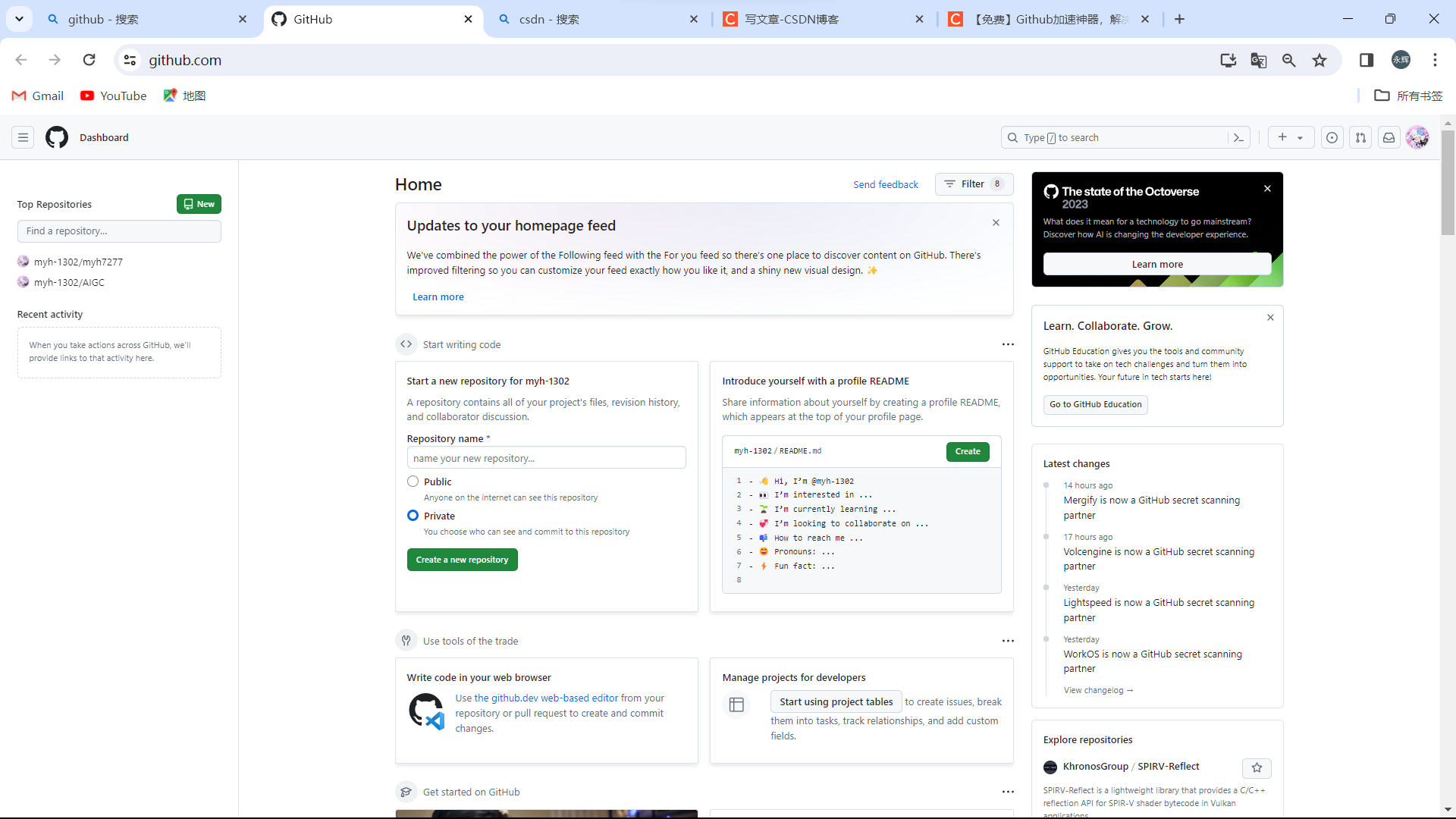Open the Chrome three-dot menu
The height and width of the screenshot is (819, 1456).
(1435, 60)
